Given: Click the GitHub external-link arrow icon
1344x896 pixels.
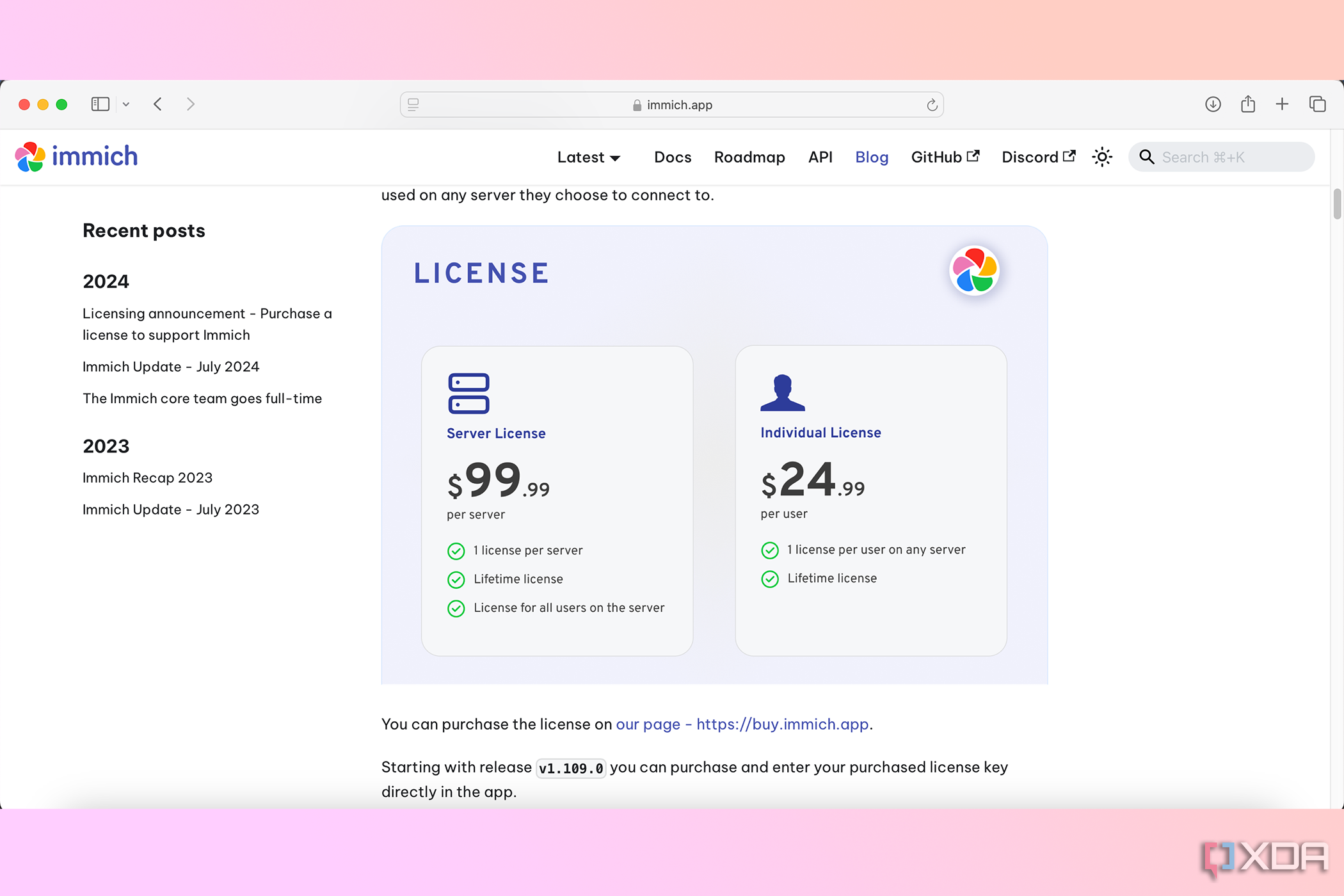Looking at the screenshot, I should point(973,156).
